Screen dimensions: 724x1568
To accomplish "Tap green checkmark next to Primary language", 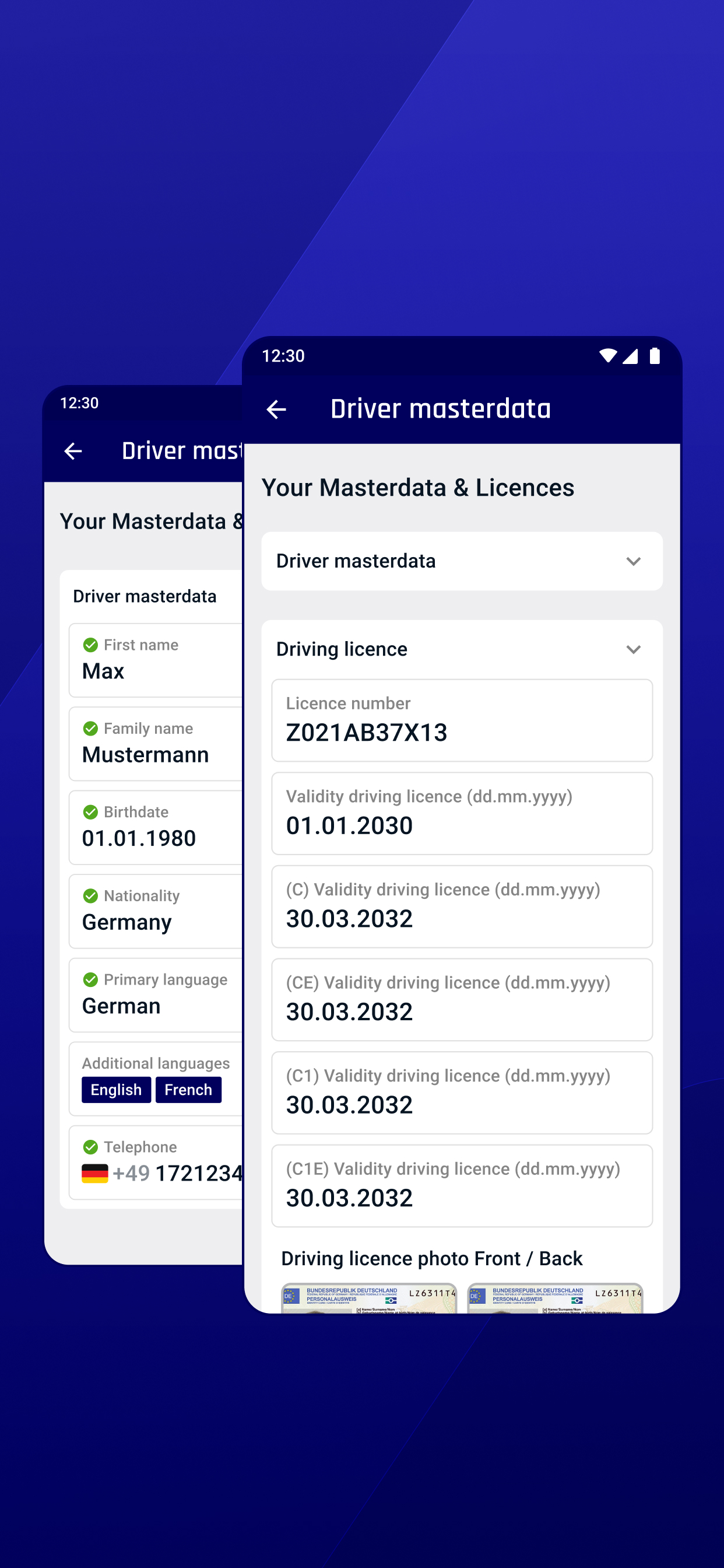I will [91, 979].
